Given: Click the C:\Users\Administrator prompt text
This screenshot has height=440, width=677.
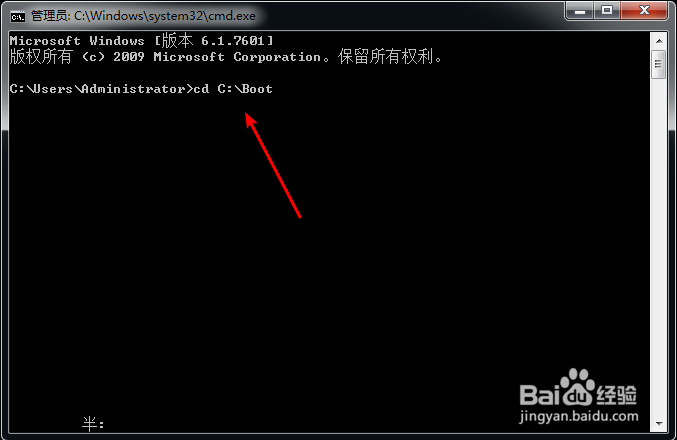Looking at the screenshot, I should pos(101,89).
